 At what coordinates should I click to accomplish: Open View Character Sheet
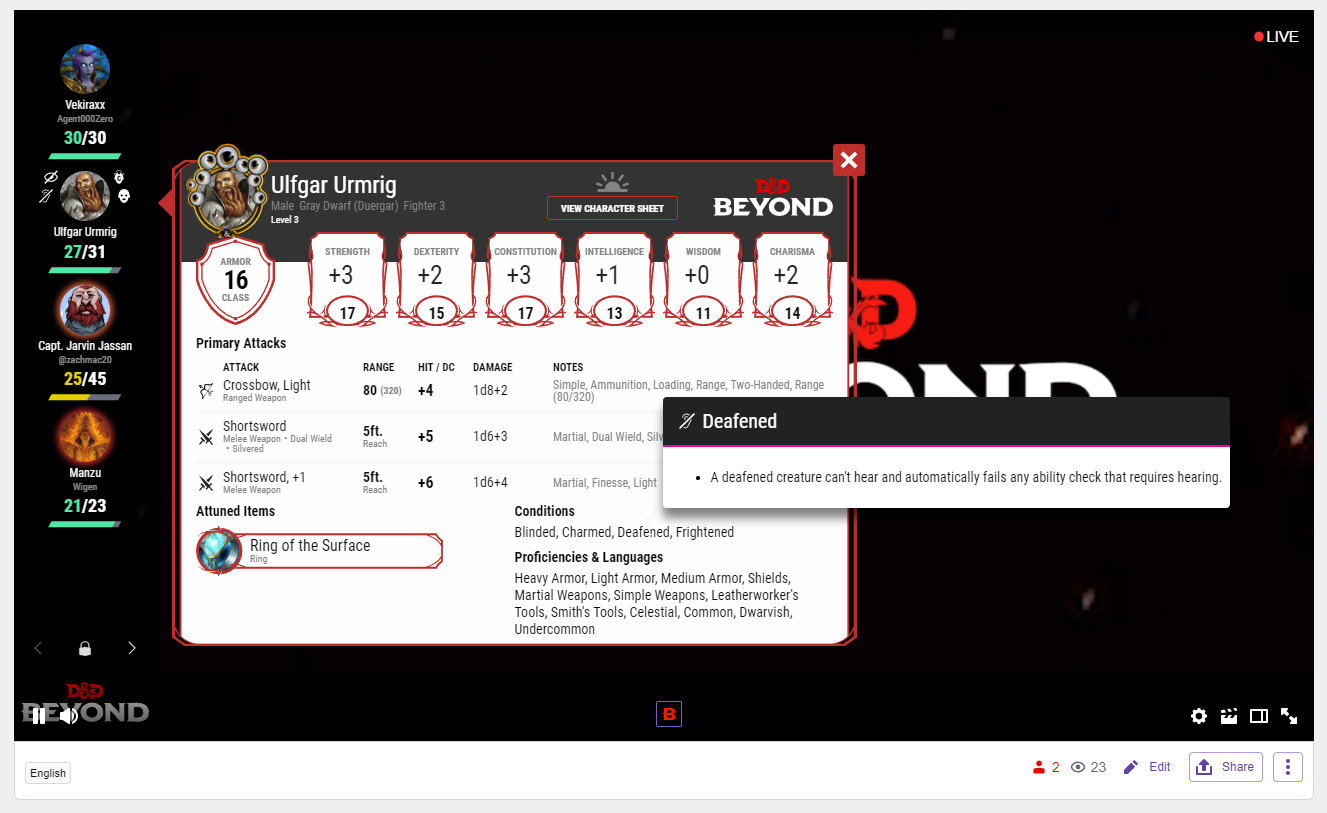(612, 208)
